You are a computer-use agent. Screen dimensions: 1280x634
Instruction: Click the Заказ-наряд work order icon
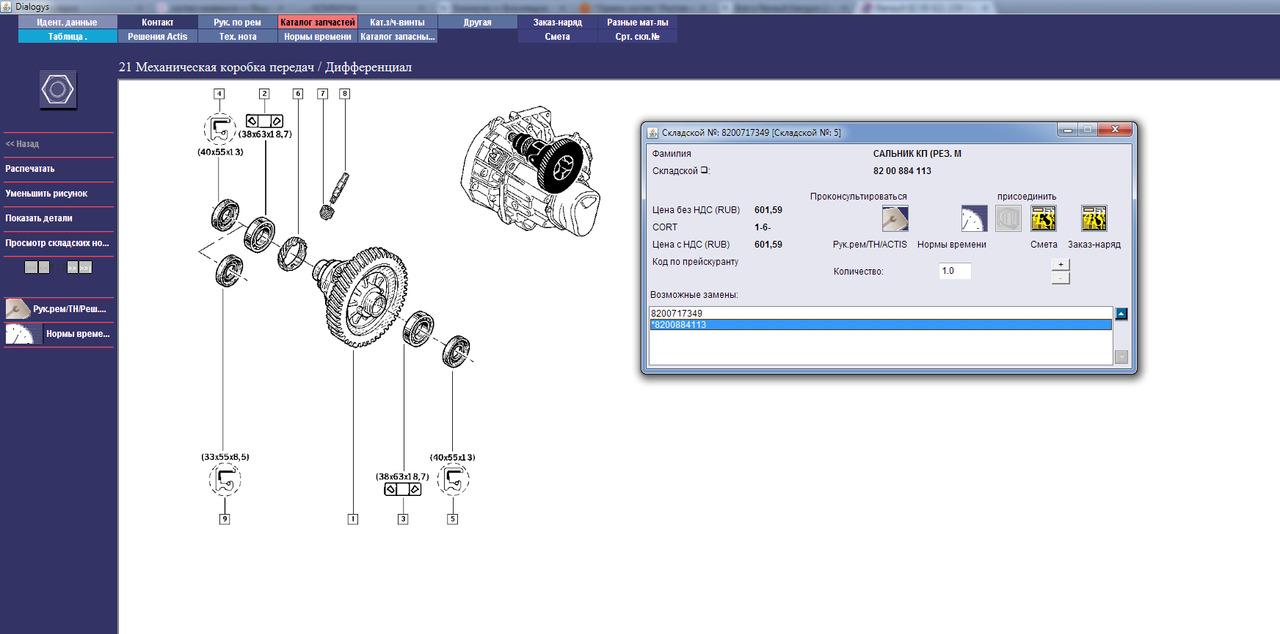1094,218
